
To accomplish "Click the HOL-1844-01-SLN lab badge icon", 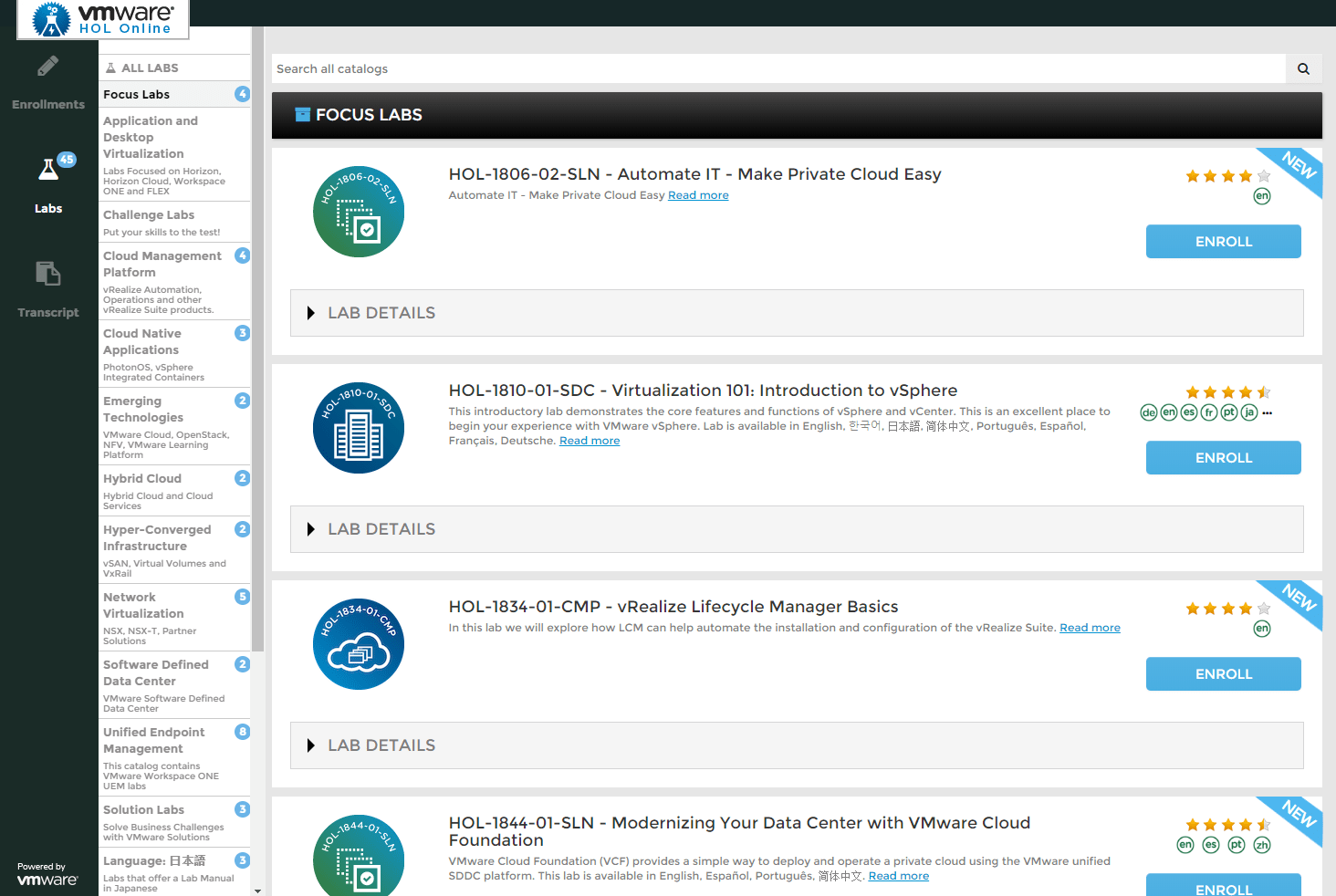I will [x=359, y=855].
